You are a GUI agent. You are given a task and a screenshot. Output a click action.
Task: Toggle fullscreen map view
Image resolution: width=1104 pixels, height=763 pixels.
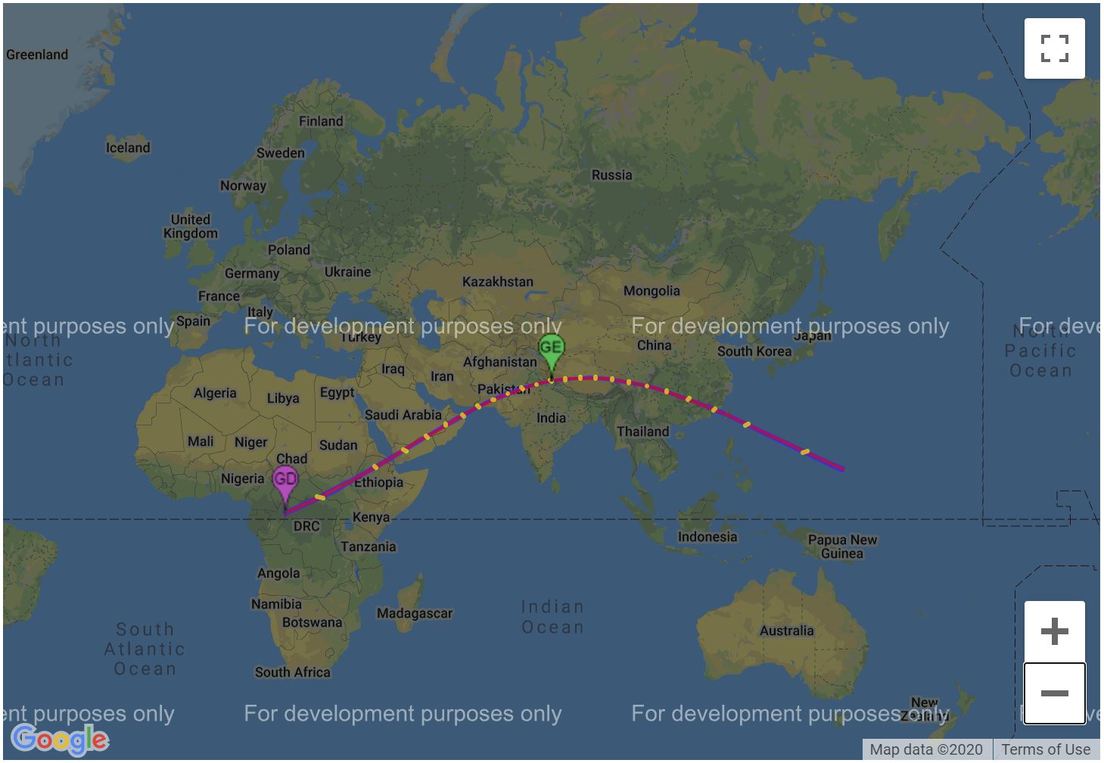[x=1054, y=48]
